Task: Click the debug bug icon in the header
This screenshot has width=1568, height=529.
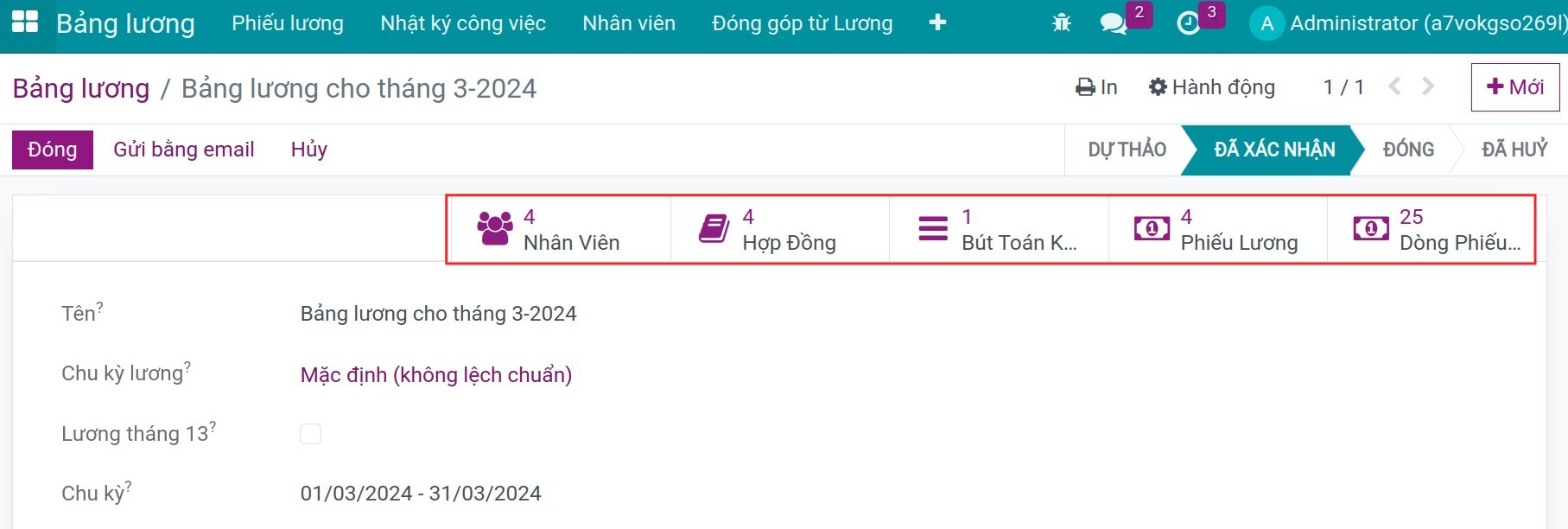Action: 1062,23
